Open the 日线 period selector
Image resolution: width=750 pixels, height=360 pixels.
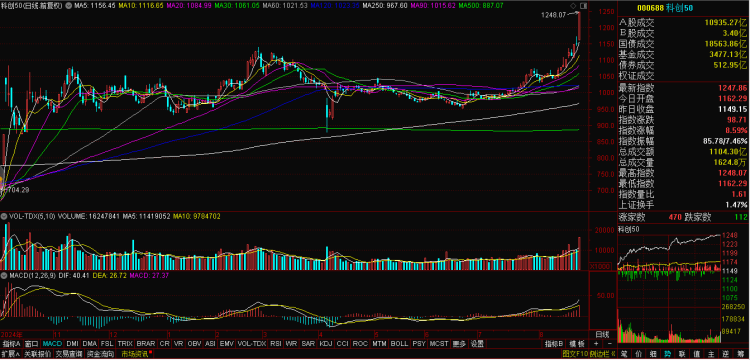click(603, 334)
